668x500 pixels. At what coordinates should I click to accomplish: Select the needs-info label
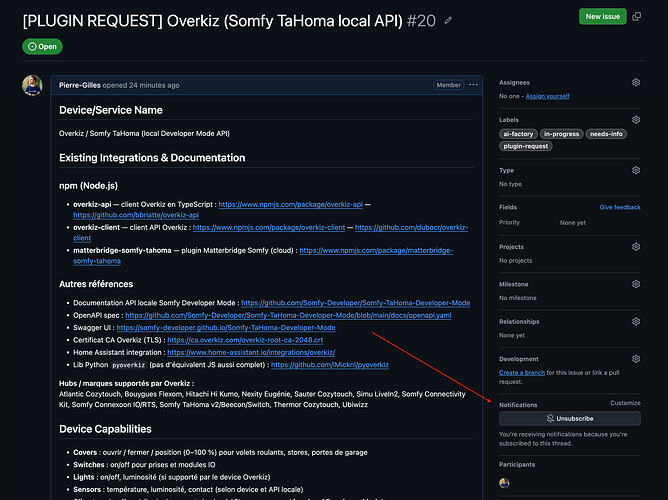point(606,134)
